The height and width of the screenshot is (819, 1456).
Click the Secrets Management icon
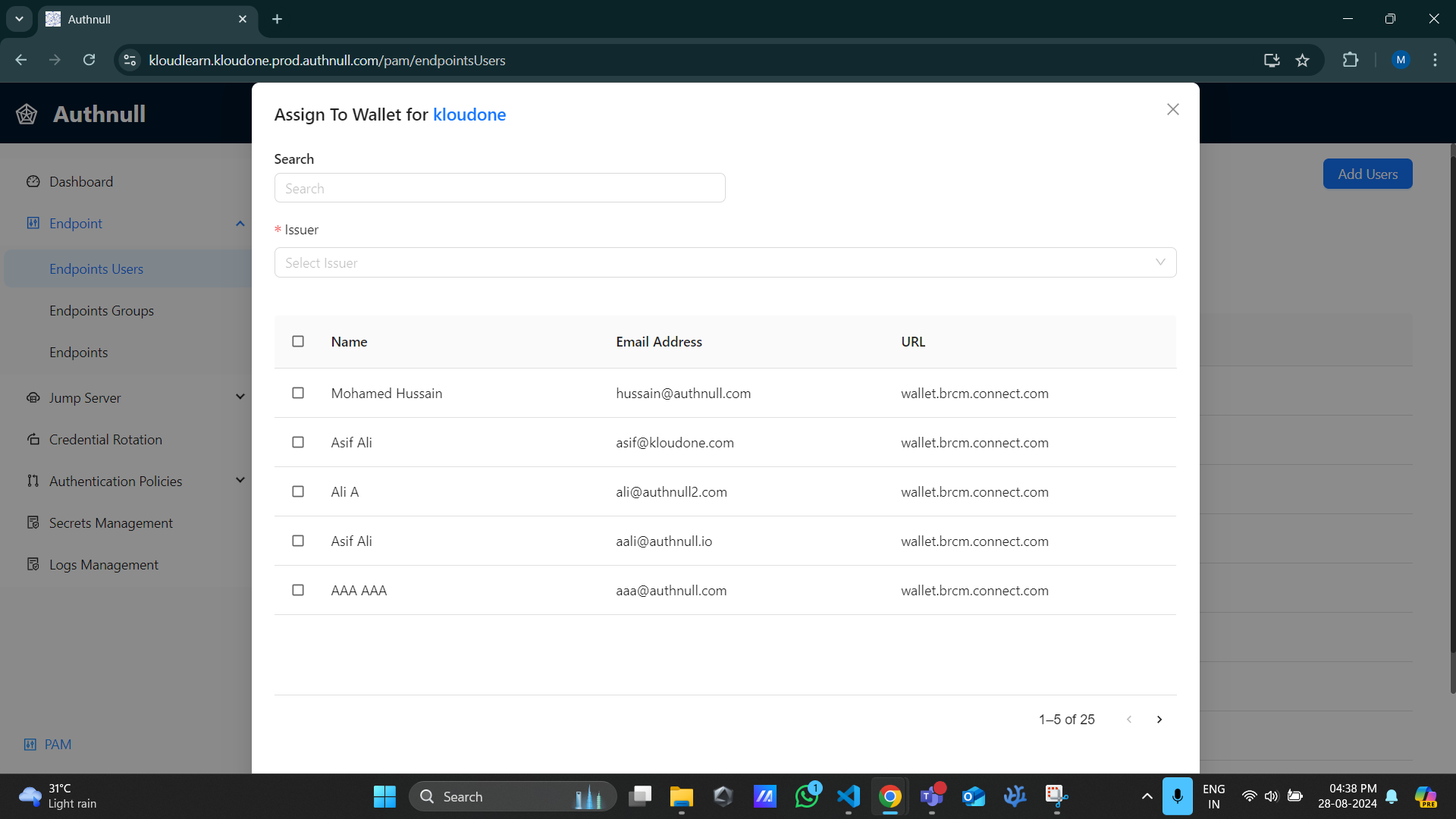[33, 522]
